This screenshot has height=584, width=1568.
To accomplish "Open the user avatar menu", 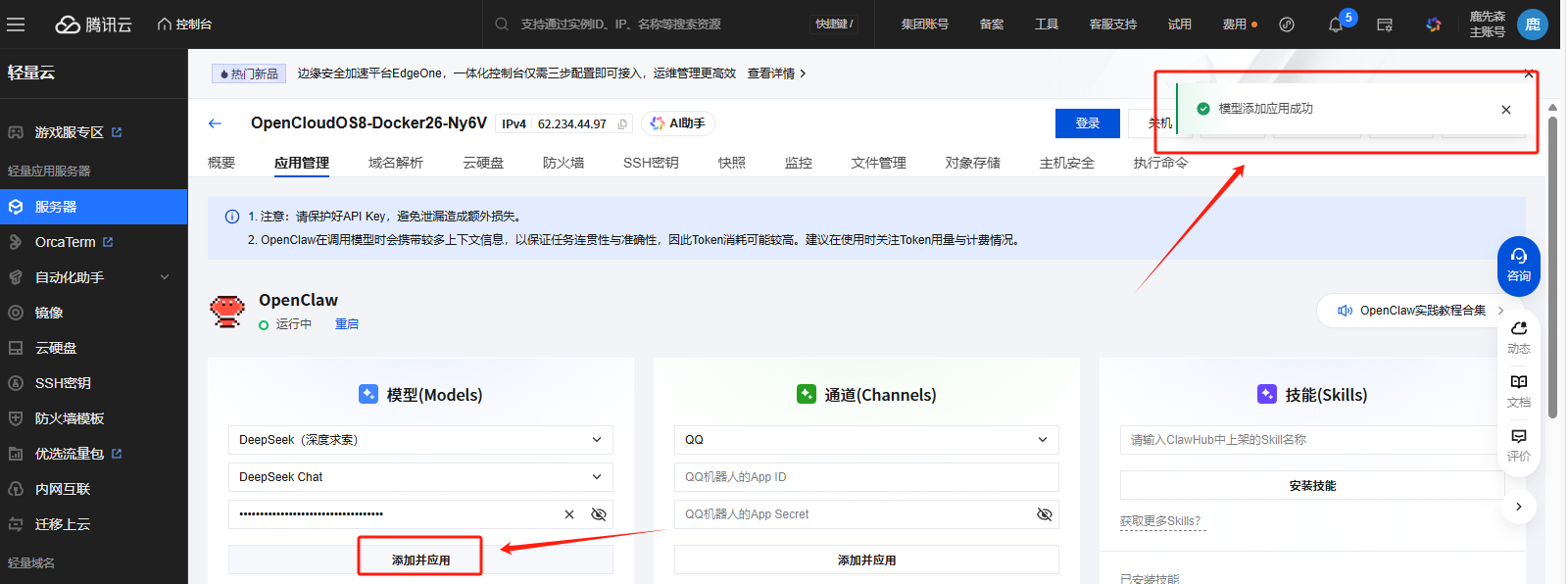I will coord(1533,24).
